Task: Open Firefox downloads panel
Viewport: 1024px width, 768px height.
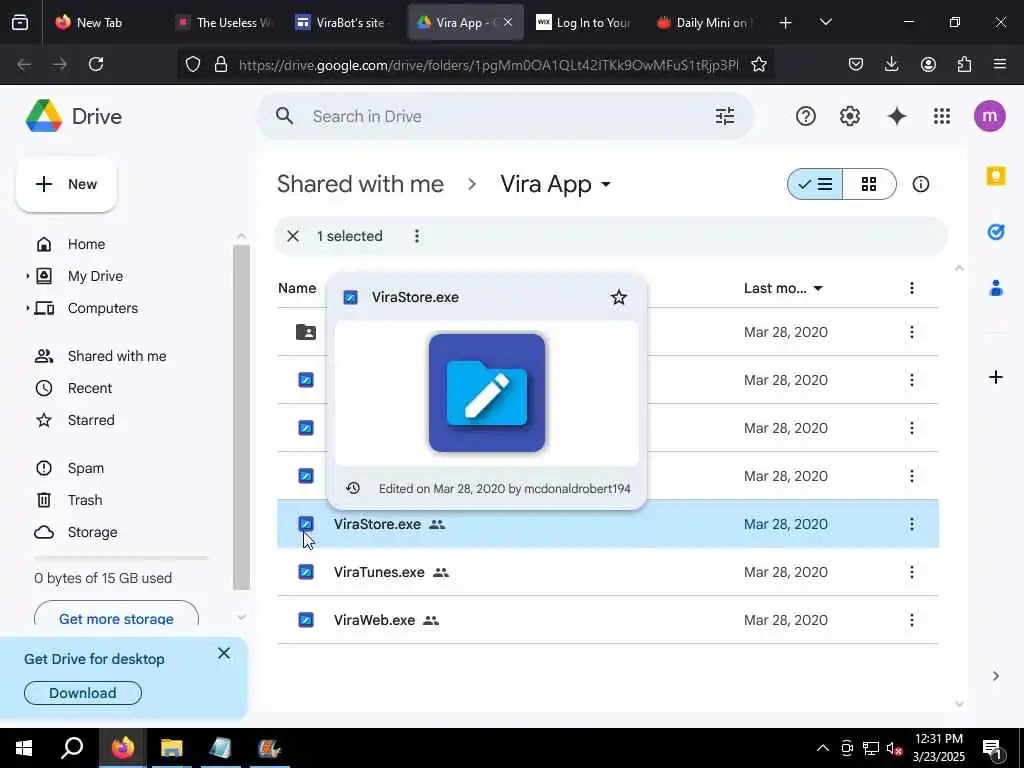Action: tap(891, 64)
